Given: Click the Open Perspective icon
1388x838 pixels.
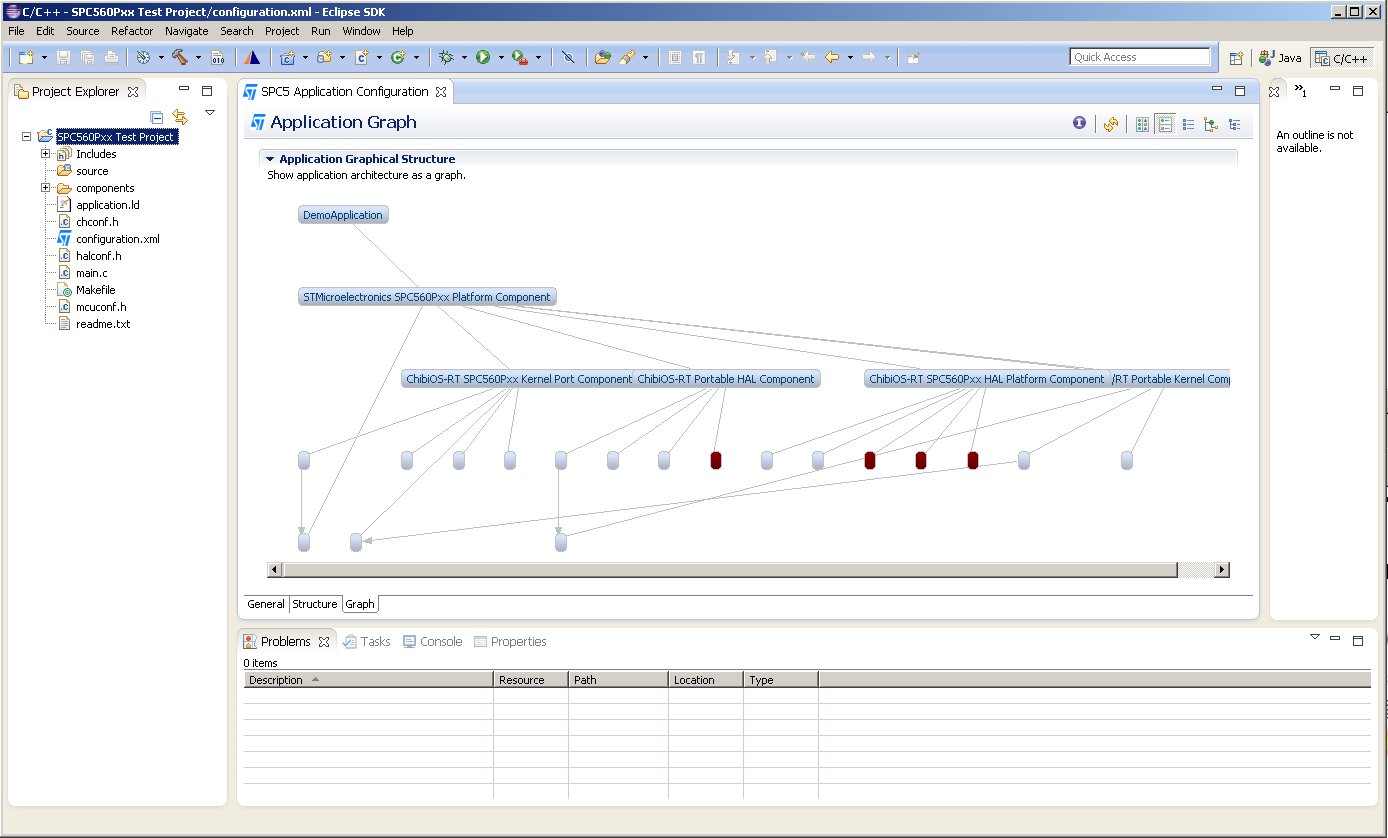Looking at the screenshot, I should [1236, 58].
